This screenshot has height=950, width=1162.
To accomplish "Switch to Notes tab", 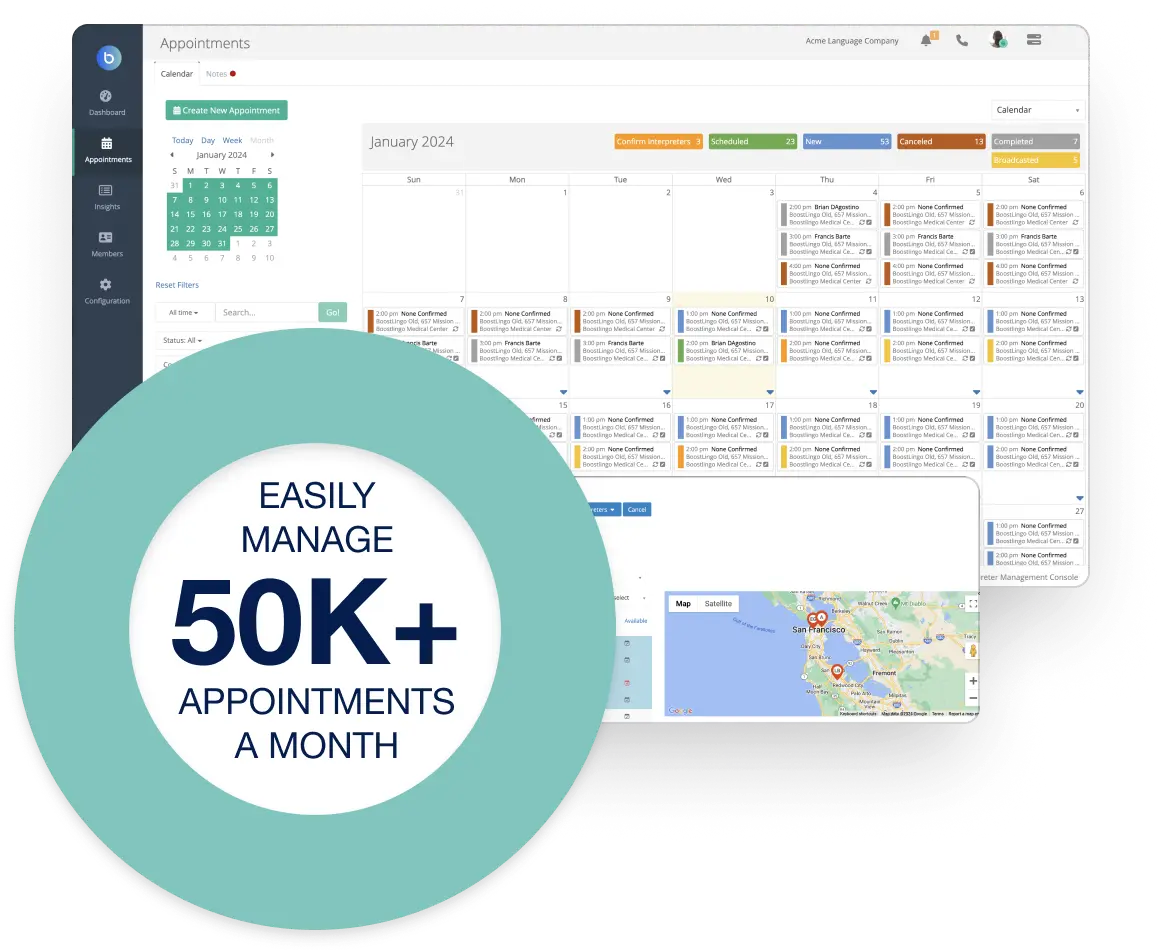I will [220, 74].
